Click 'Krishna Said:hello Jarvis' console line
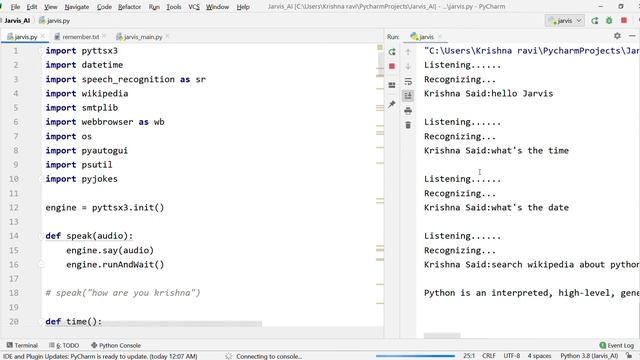The height and width of the screenshot is (360, 640). pos(488,93)
